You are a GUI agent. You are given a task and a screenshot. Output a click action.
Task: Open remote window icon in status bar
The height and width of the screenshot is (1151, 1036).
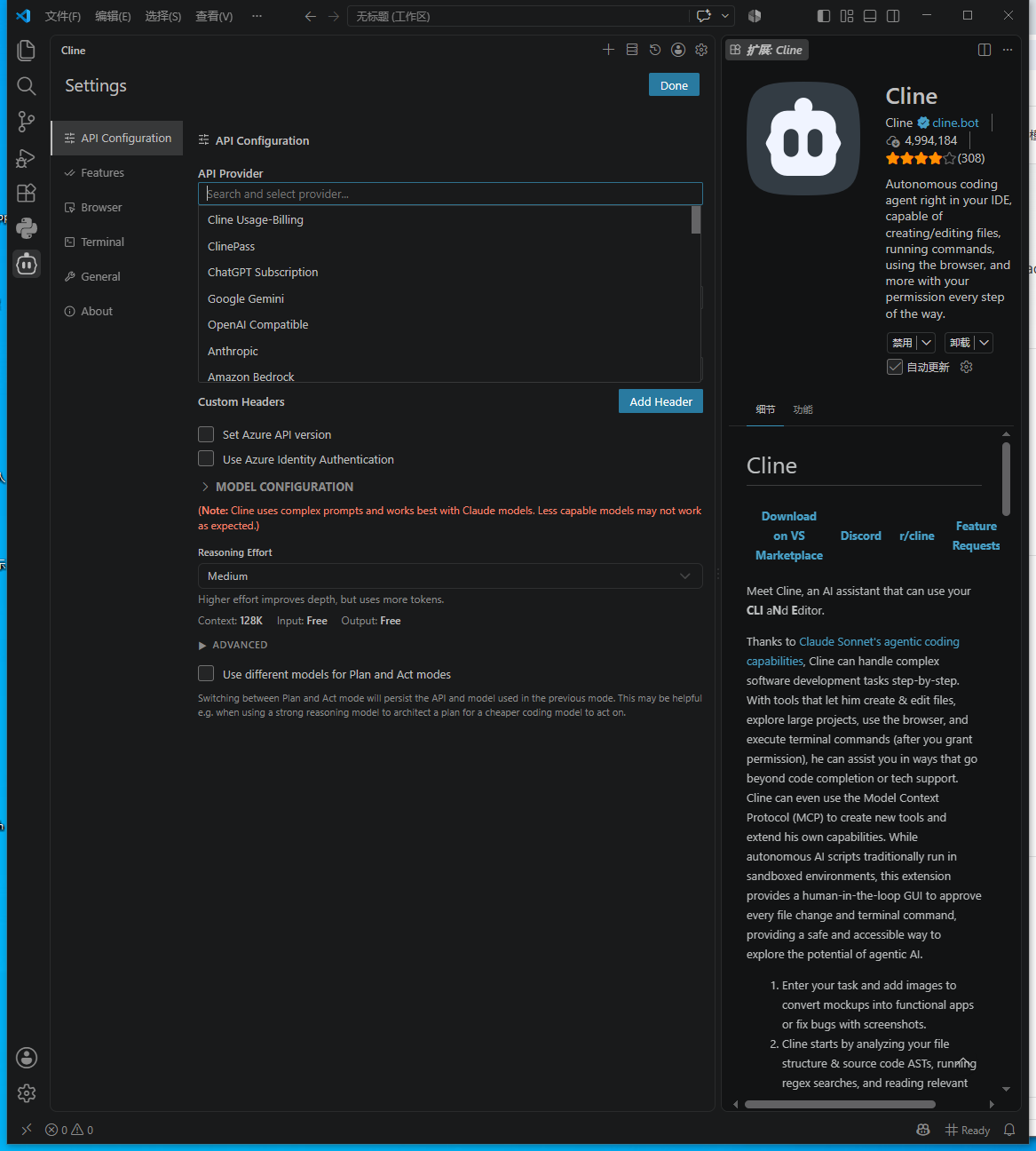27,1130
